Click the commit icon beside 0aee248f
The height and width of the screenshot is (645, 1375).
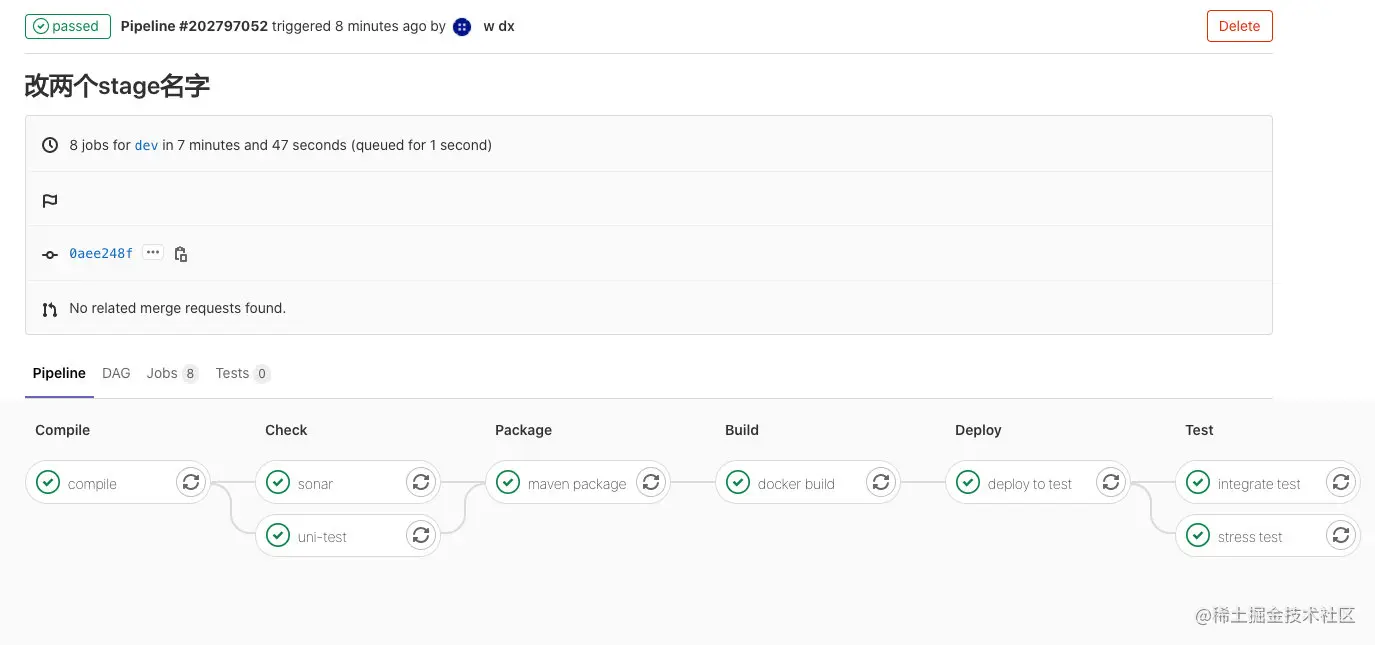tap(50, 254)
